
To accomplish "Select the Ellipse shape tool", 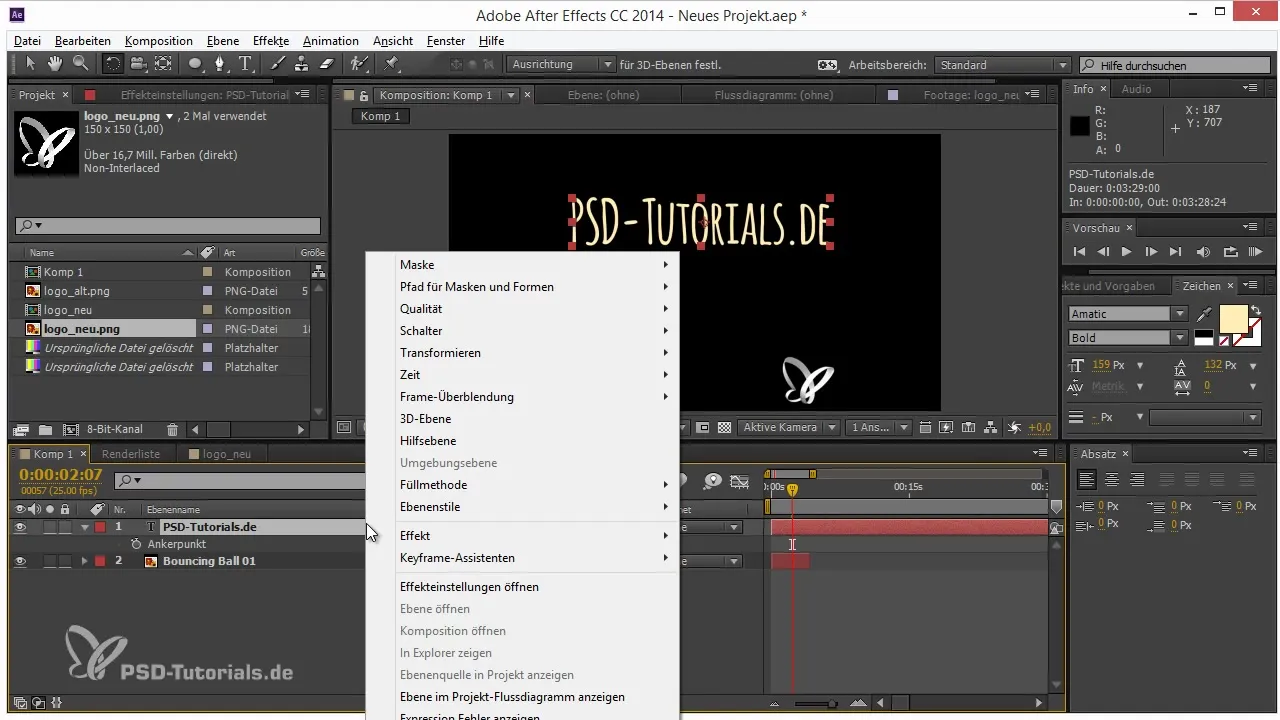I will click(x=196, y=64).
